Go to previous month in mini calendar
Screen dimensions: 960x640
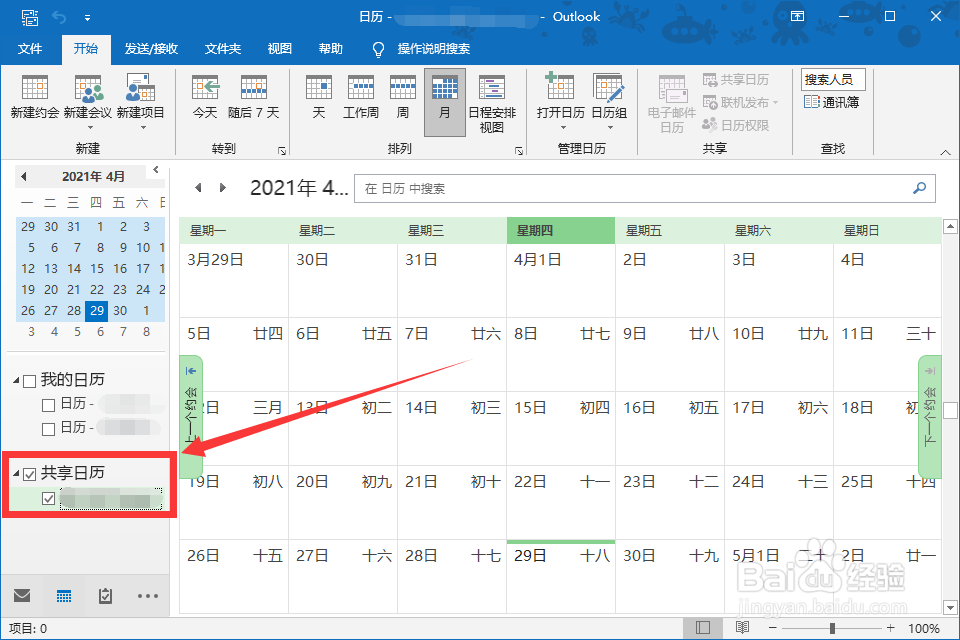(24, 176)
